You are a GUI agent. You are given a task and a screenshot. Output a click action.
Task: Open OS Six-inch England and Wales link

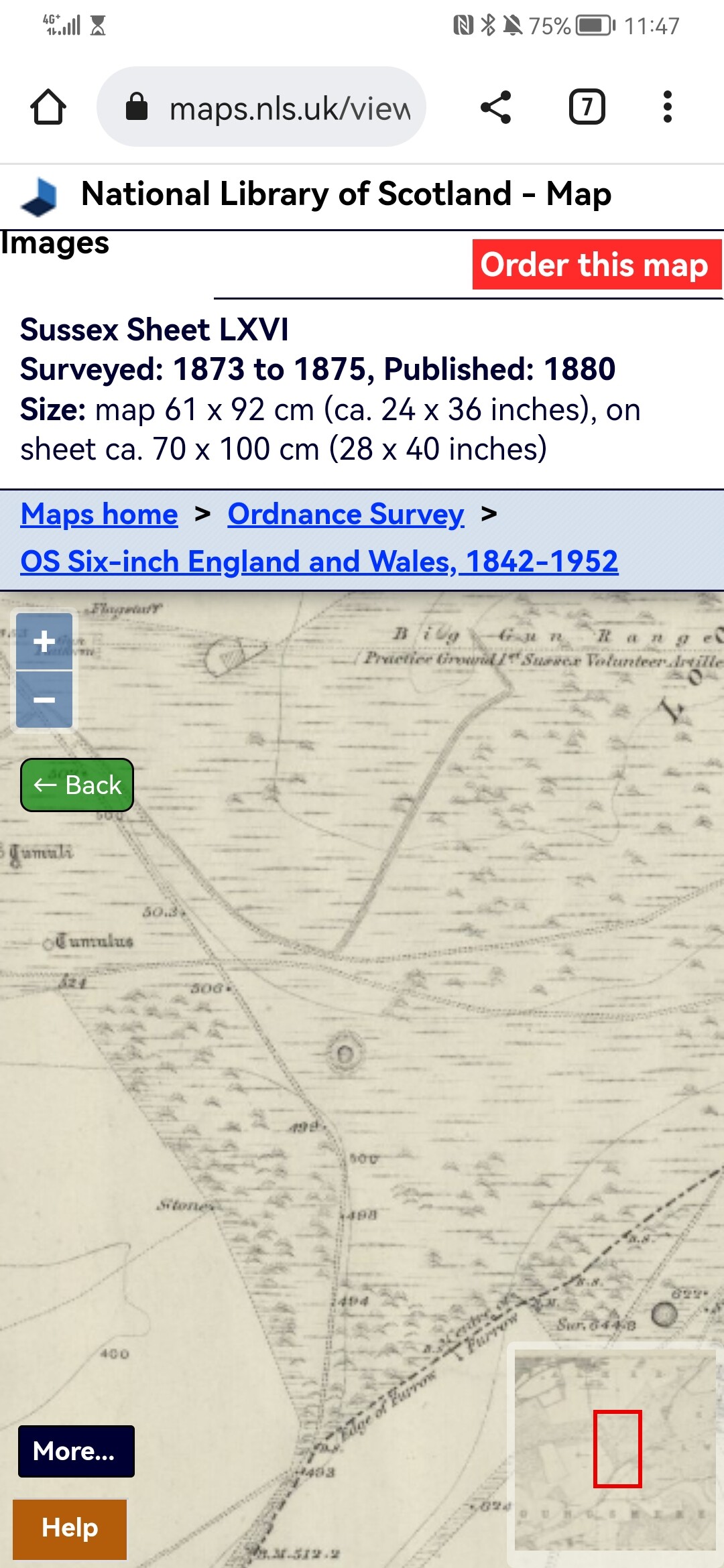tap(319, 562)
